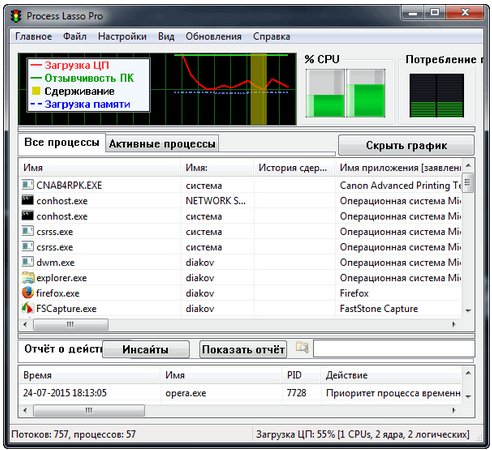Viewport: 492px width, 450px height.
Task: Open the Файл menu
Action: pos(75,36)
